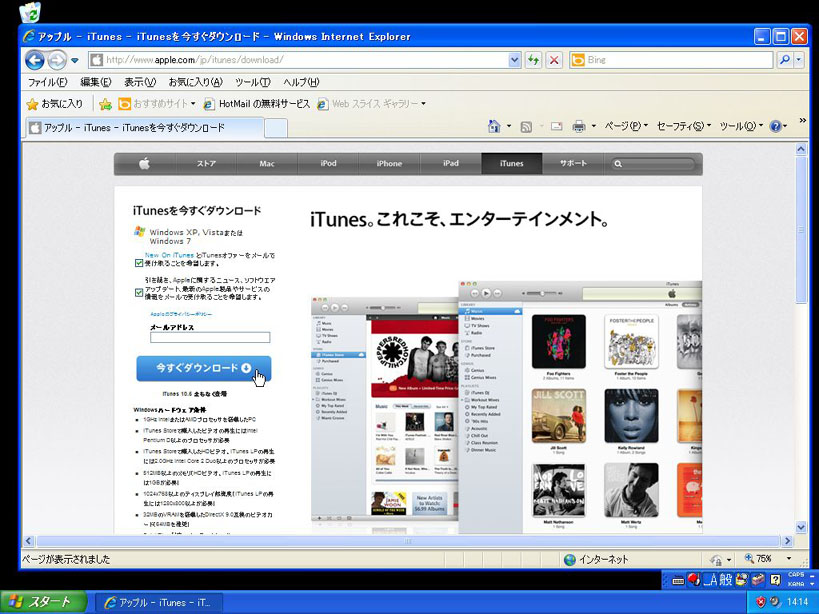The image size is (819, 614).
Task: Open the ファイル(F) menu
Action: [x=48, y=82]
